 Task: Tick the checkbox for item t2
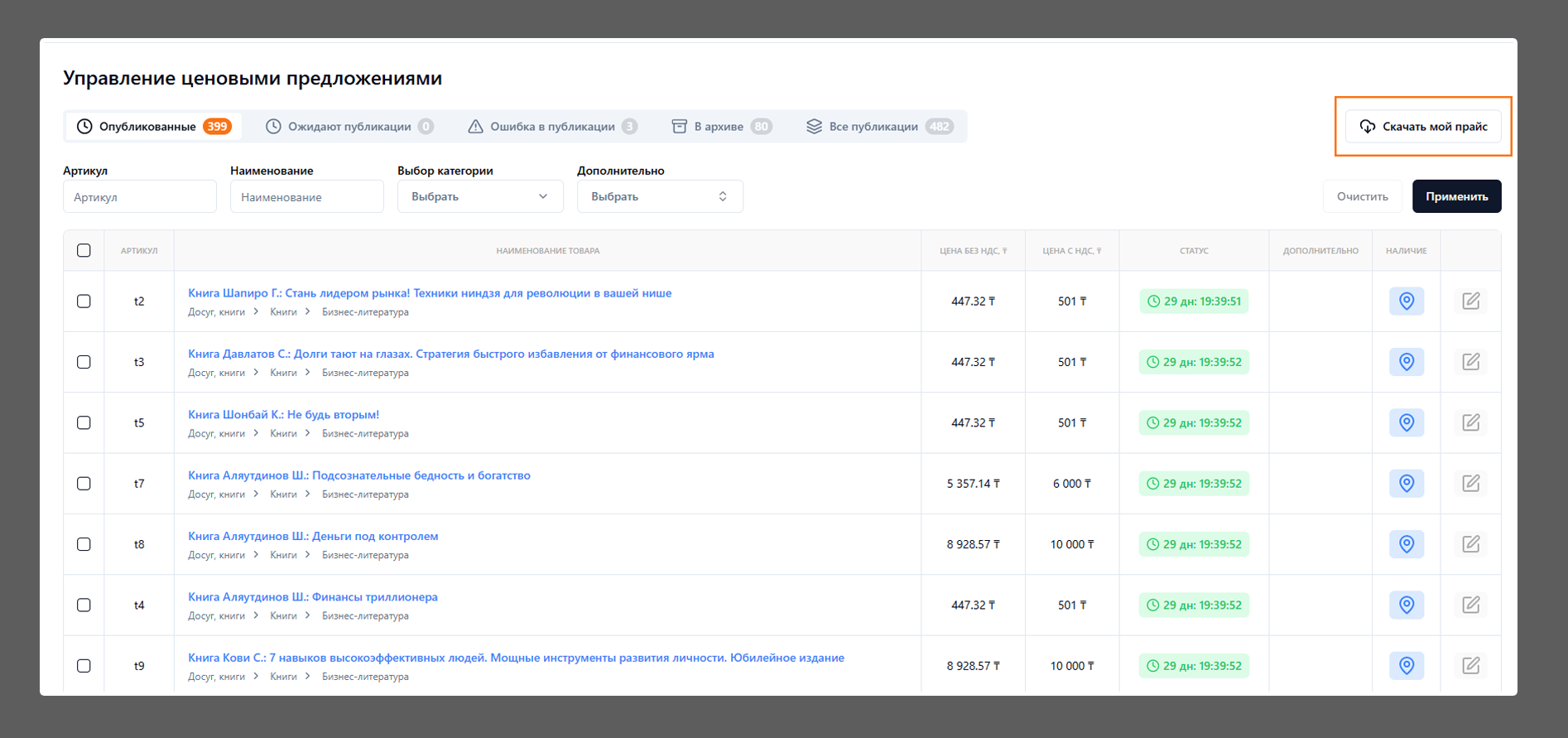(x=84, y=301)
